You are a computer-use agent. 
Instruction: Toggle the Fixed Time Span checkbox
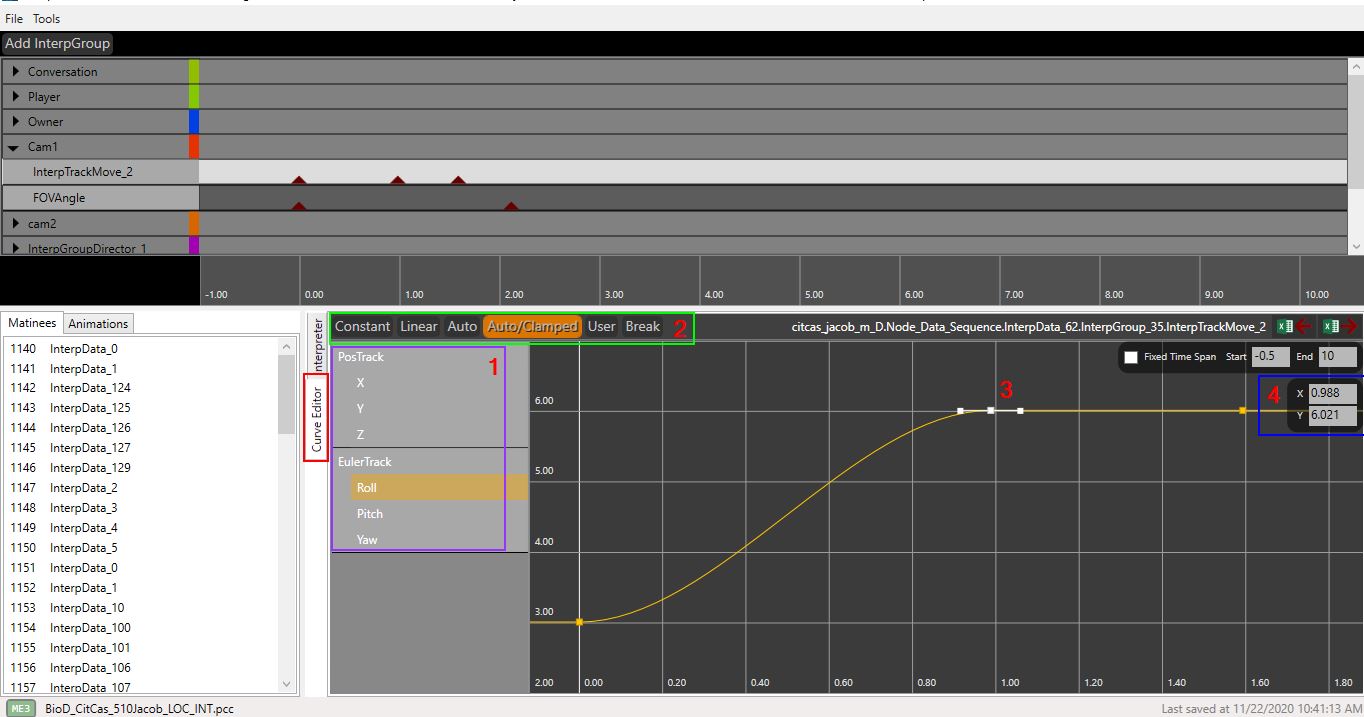[x=1131, y=357]
